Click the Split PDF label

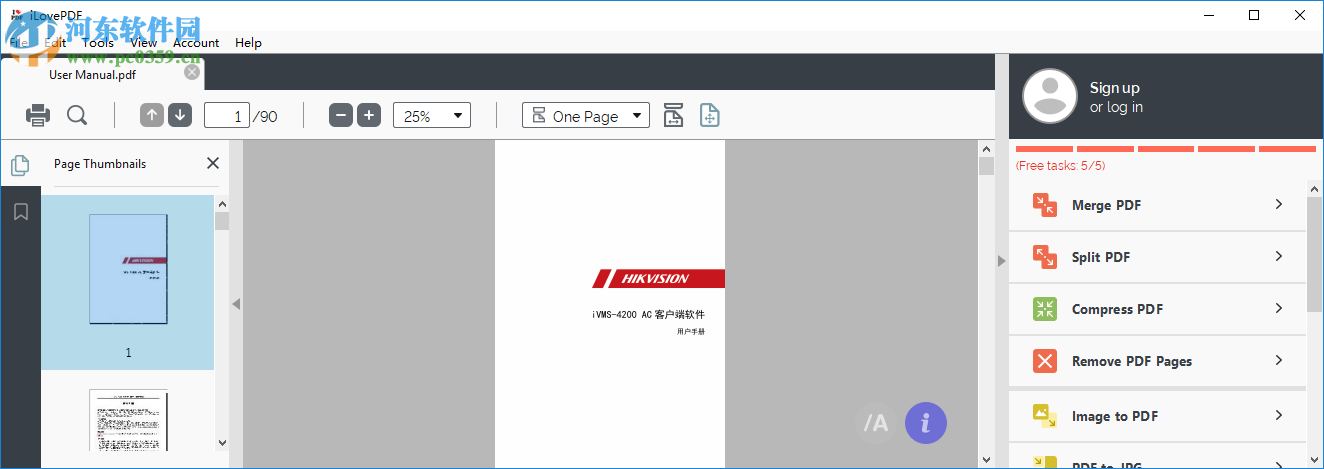point(1101,257)
